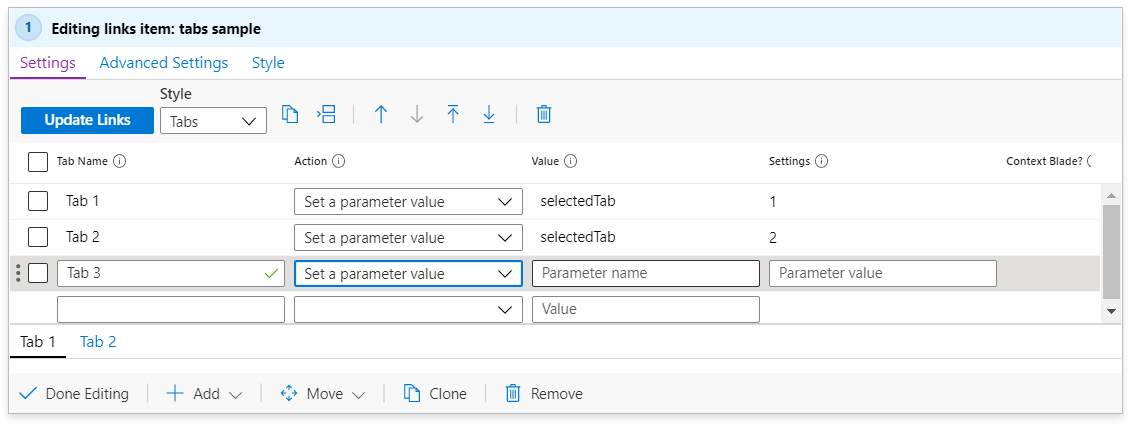Click the step number 1 badge
Viewport: 1128px width, 428px height.
pyautogui.click(x=28, y=28)
